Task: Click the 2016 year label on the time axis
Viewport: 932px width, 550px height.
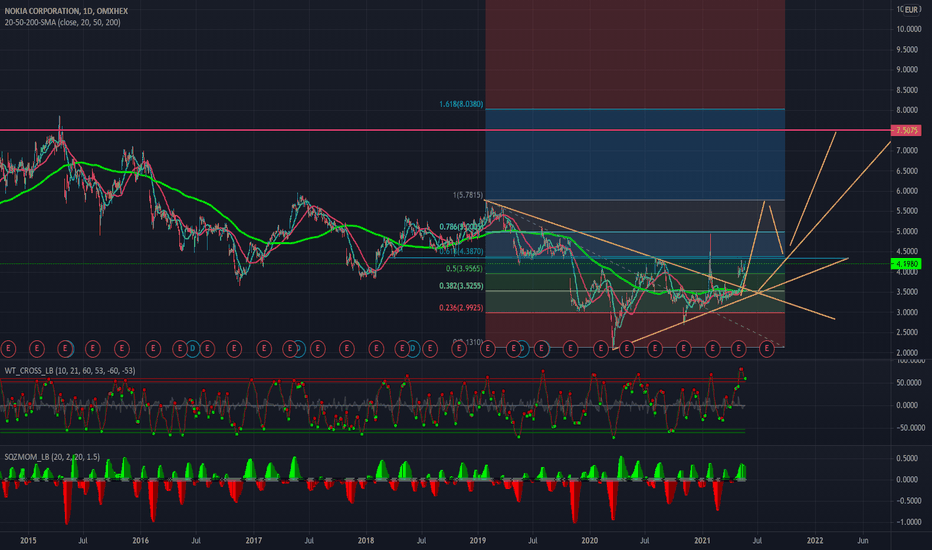Action: click(140, 540)
